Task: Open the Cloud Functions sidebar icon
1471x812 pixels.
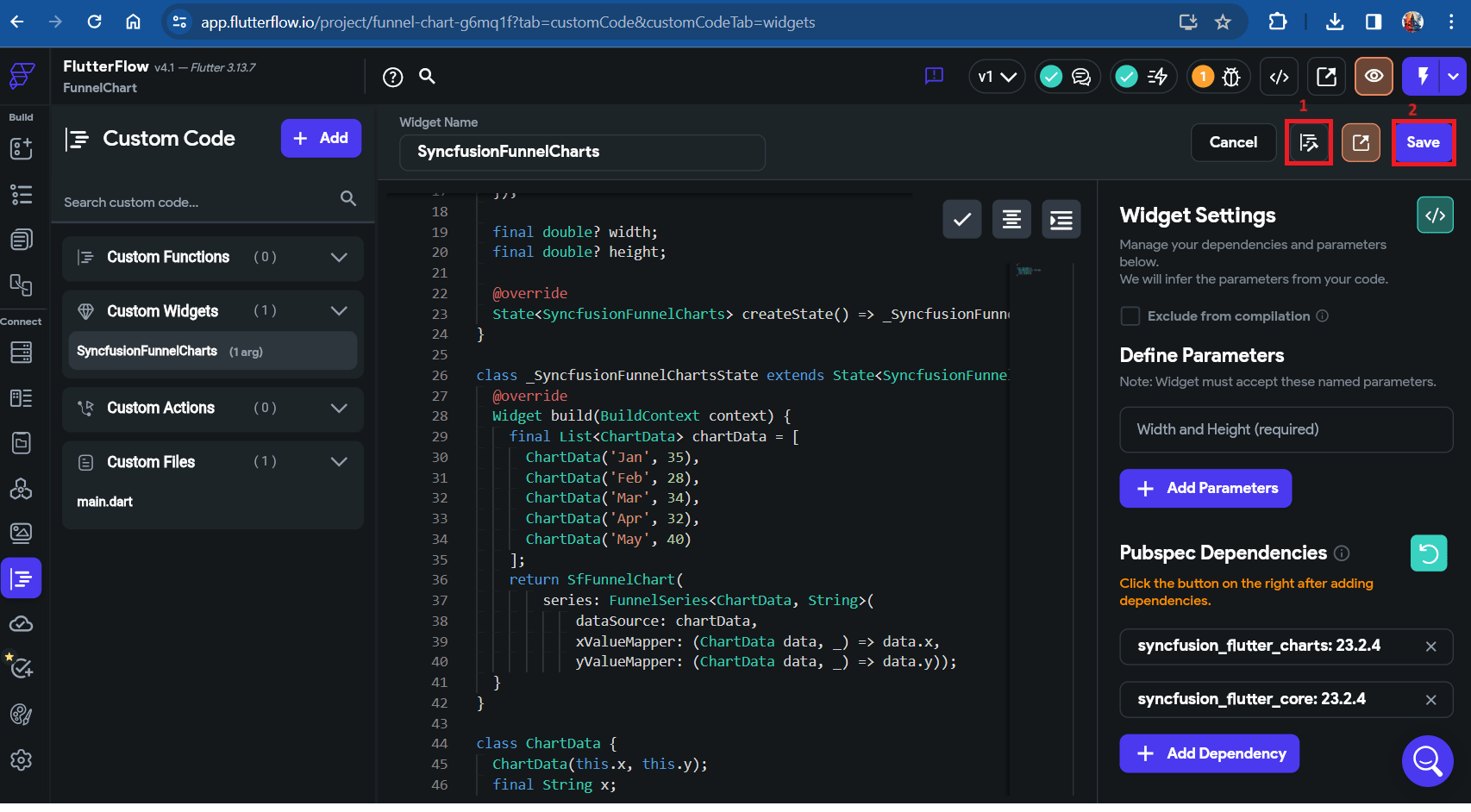Action: tap(21, 623)
